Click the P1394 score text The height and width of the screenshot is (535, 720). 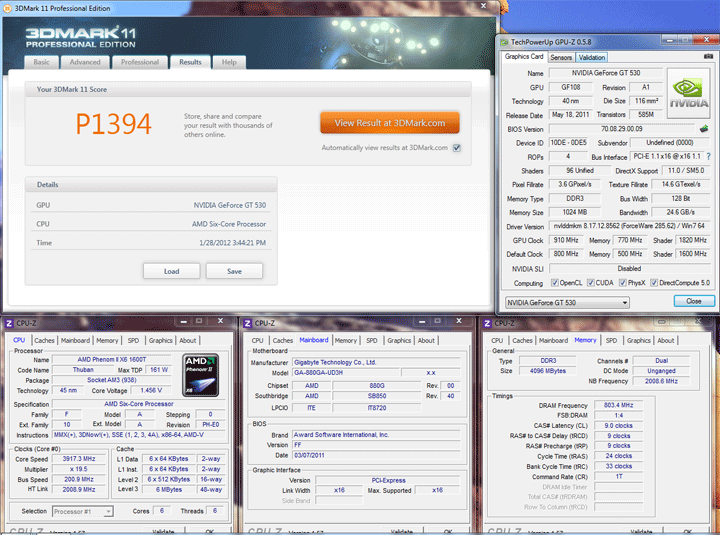(x=113, y=124)
